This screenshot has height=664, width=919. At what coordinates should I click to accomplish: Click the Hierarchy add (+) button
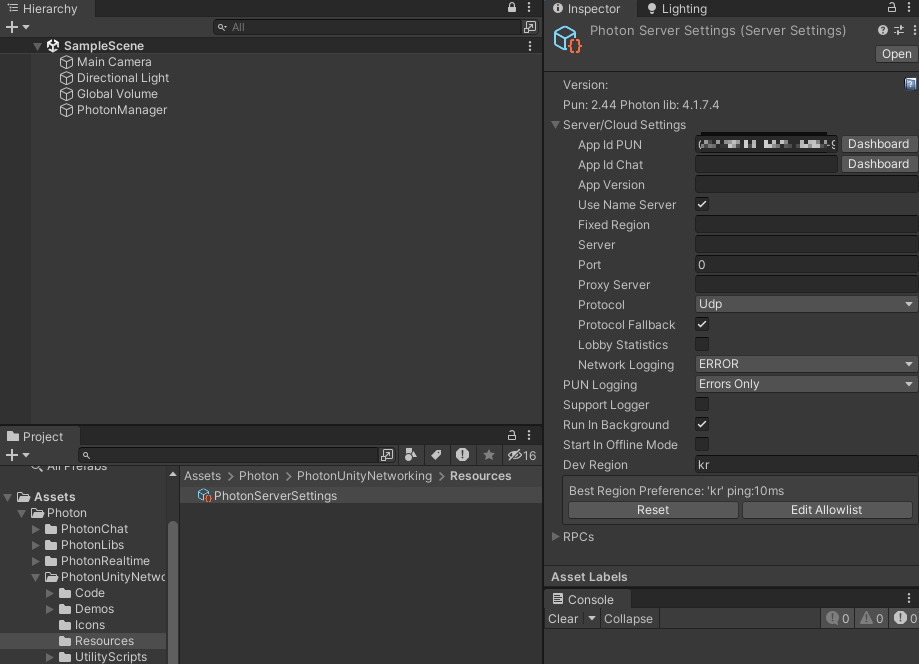[x=12, y=27]
